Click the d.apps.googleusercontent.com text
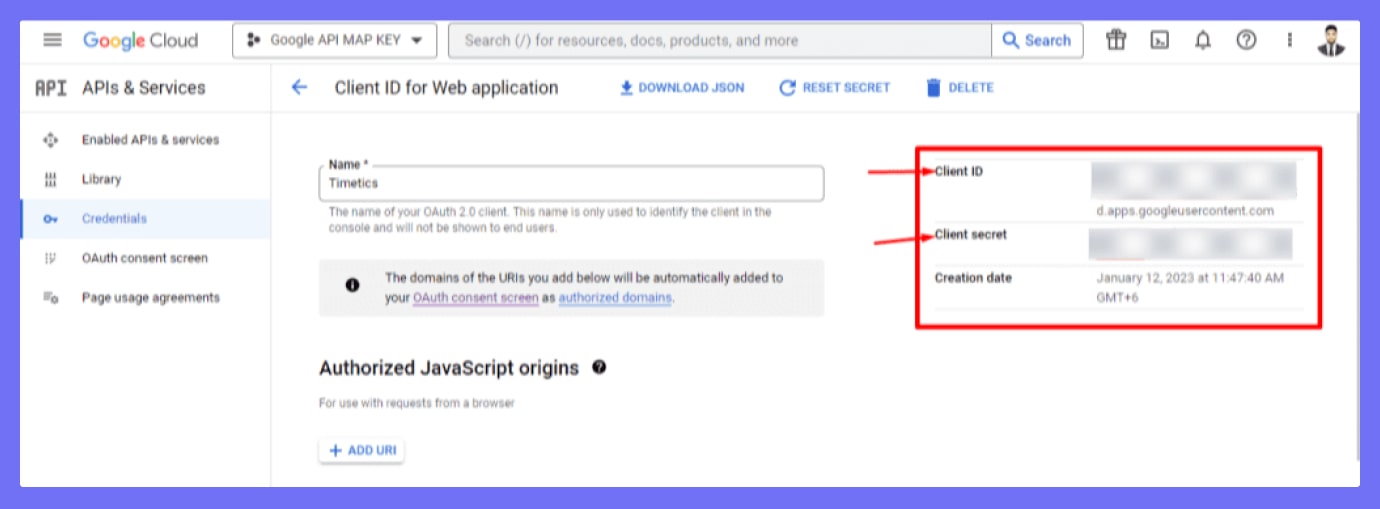This screenshot has height=509, width=1380. point(1185,211)
